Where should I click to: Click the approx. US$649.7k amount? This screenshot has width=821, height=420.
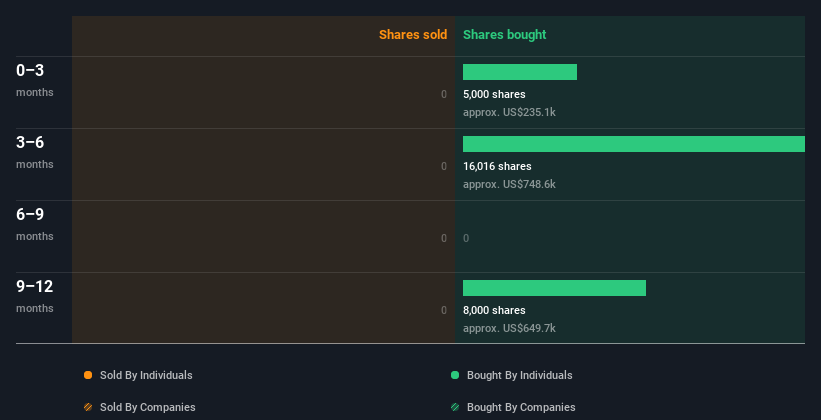(509, 328)
